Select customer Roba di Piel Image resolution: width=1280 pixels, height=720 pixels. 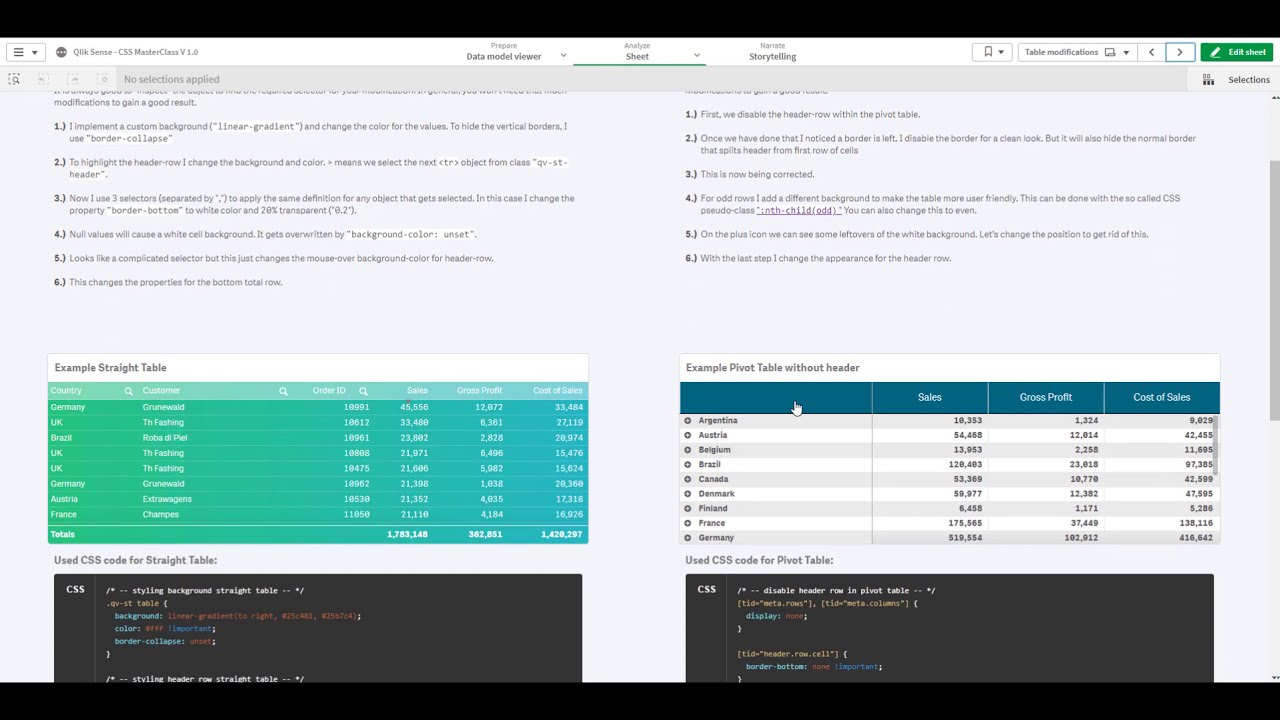pos(165,438)
